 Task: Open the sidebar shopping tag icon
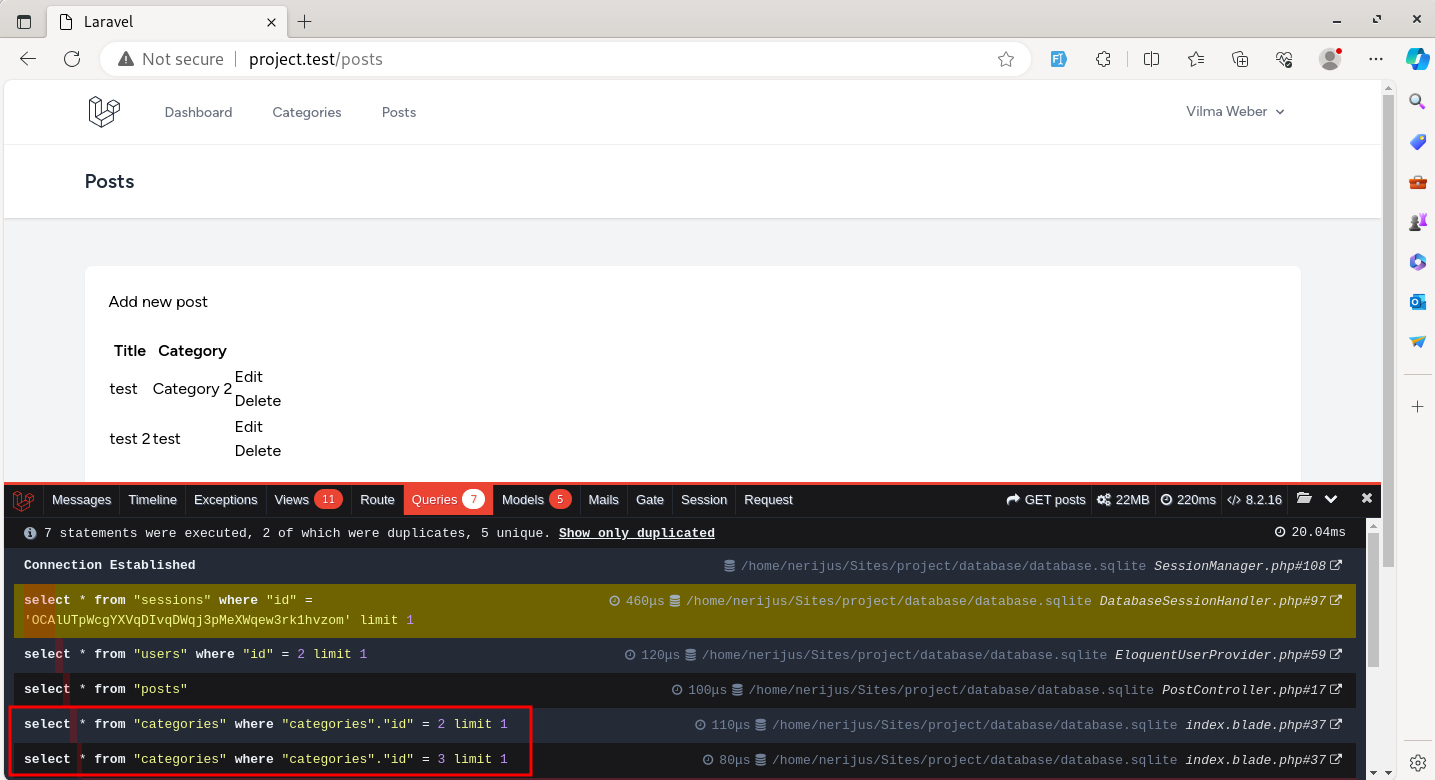[1417, 142]
